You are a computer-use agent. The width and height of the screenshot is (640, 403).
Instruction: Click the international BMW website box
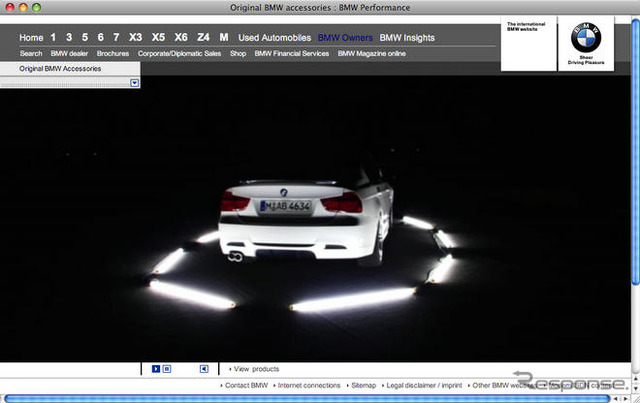pos(529,44)
